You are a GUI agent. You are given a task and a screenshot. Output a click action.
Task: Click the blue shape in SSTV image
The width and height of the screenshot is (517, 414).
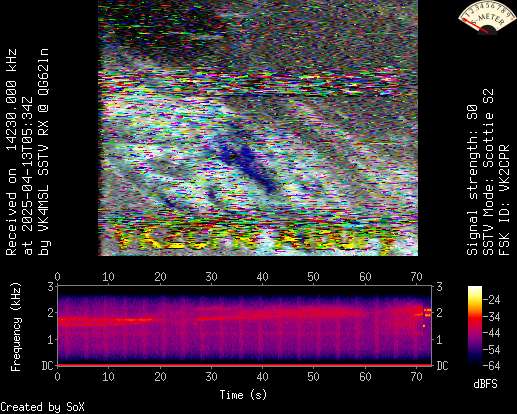pos(248,167)
